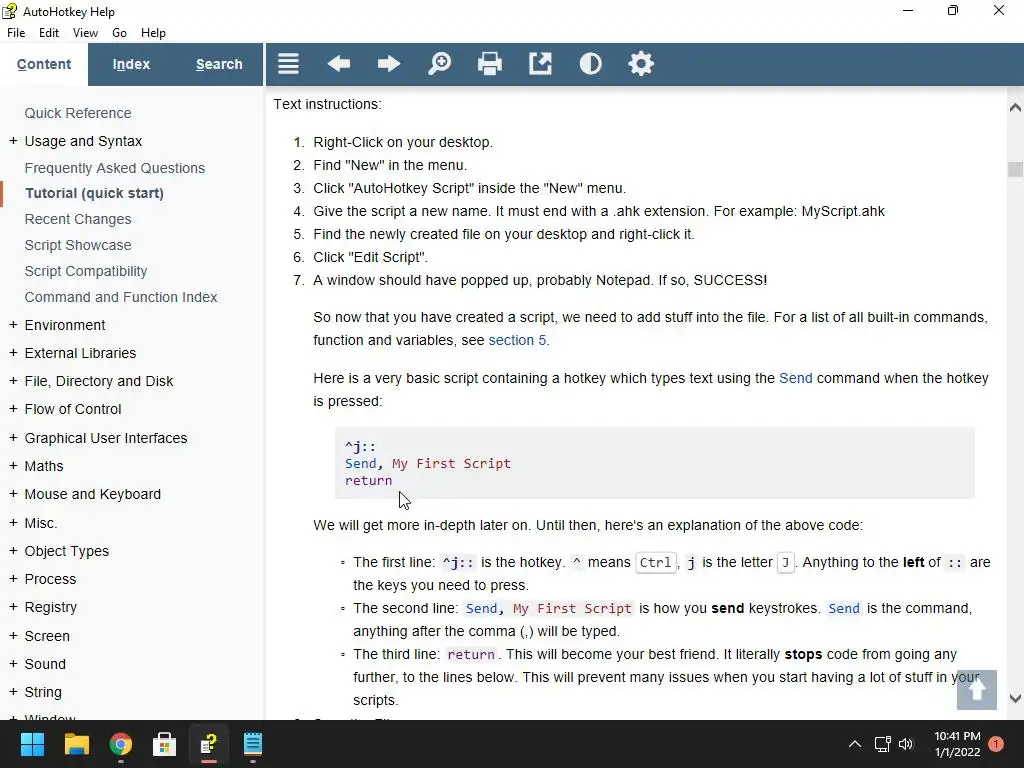Switch to the Index tab
Screen dimensions: 1024x768
[x=131, y=64]
